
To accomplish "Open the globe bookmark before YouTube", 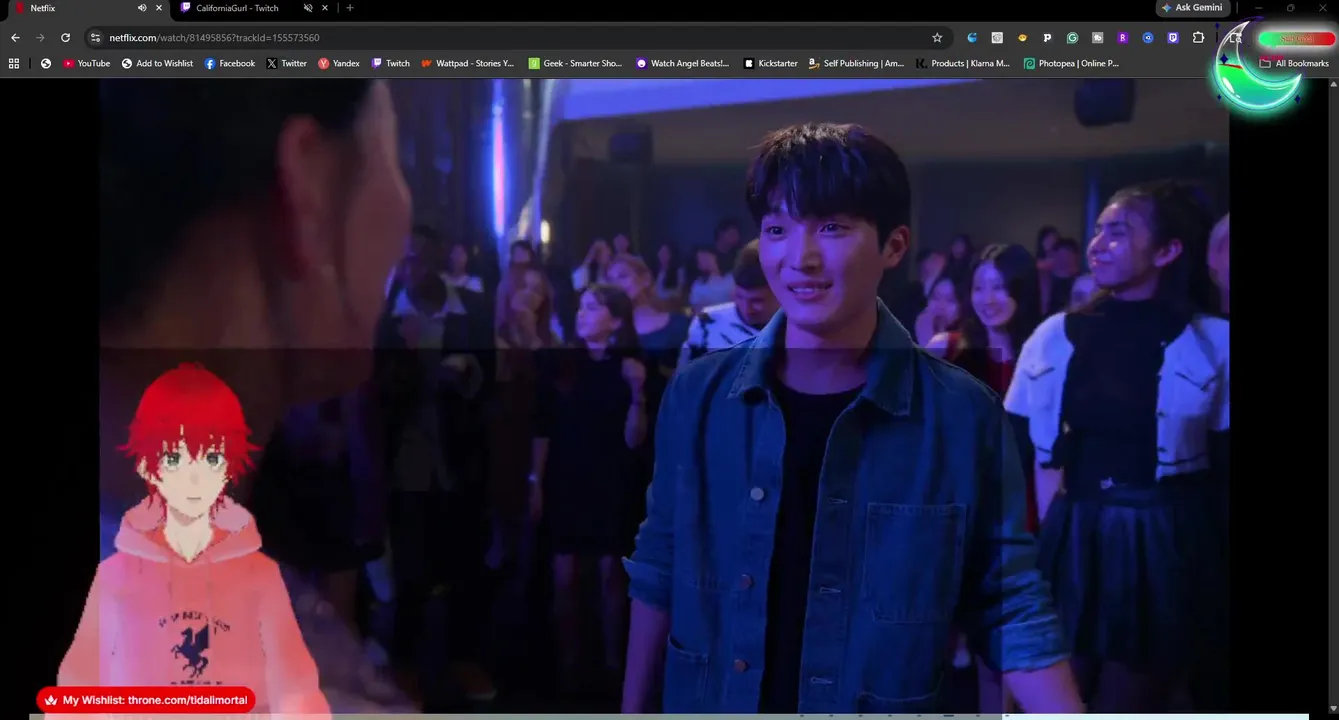I will click(x=46, y=63).
